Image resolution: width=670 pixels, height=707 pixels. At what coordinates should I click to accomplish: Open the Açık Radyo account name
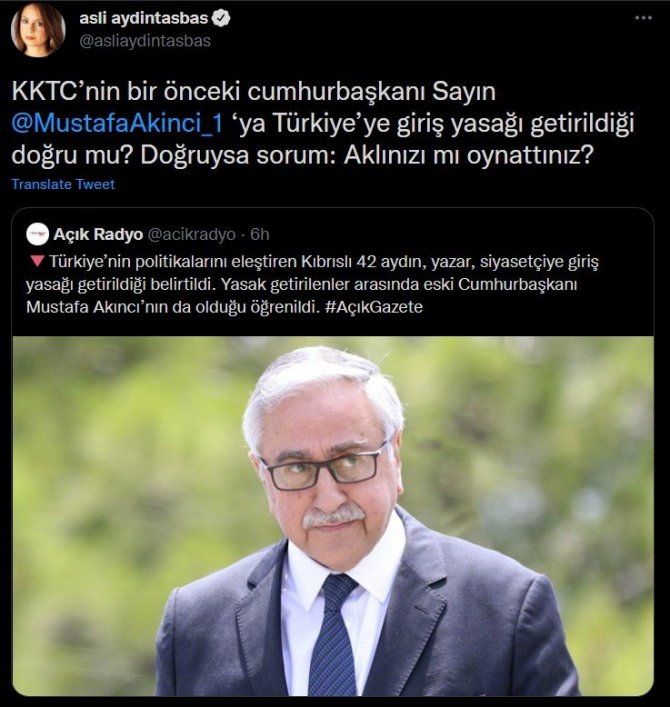coord(98,234)
